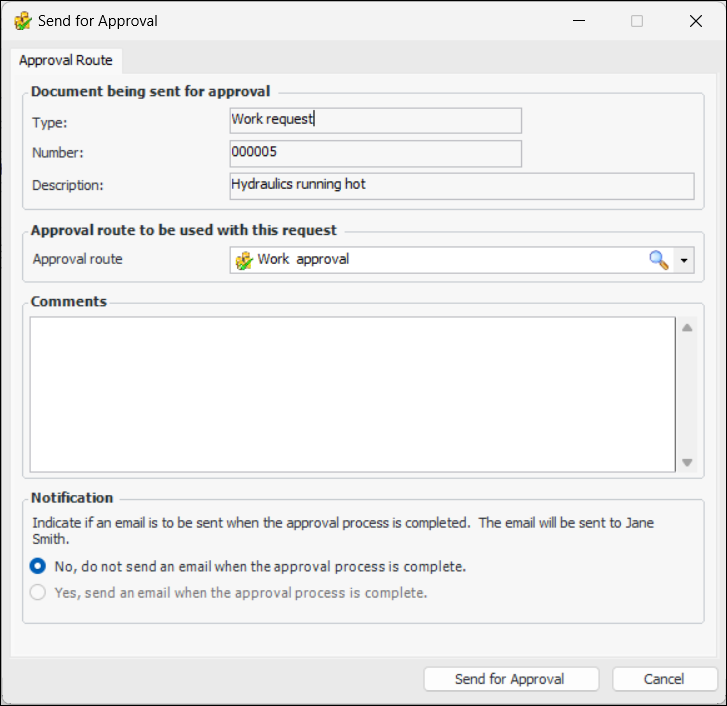Screen dimensions: 727x706
Task: Click the Work approval combo box text
Action: tap(304, 260)
